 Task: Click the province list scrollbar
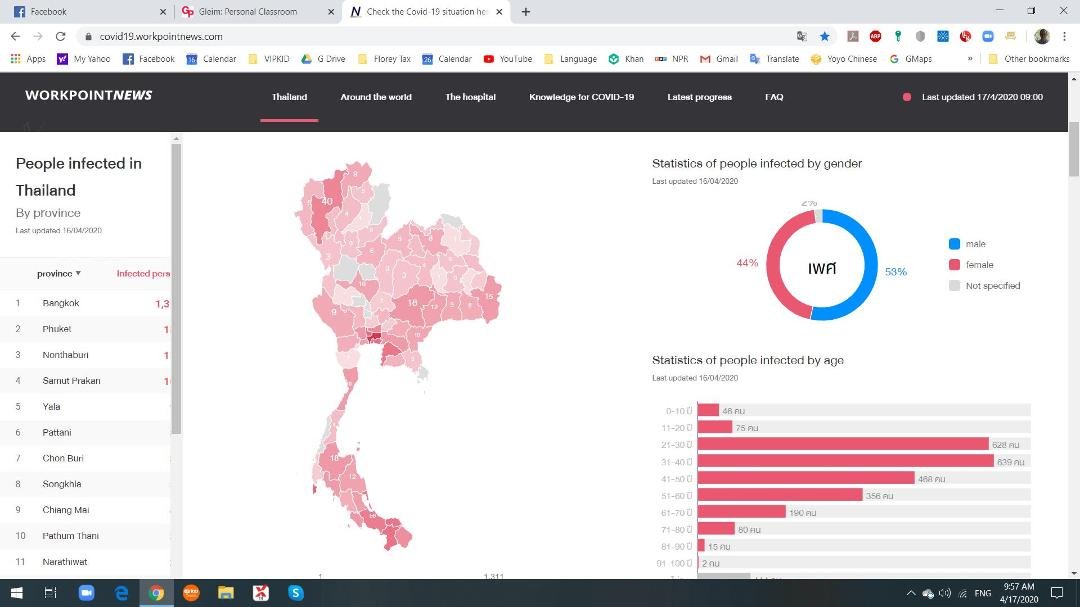[x=176, y=288]
